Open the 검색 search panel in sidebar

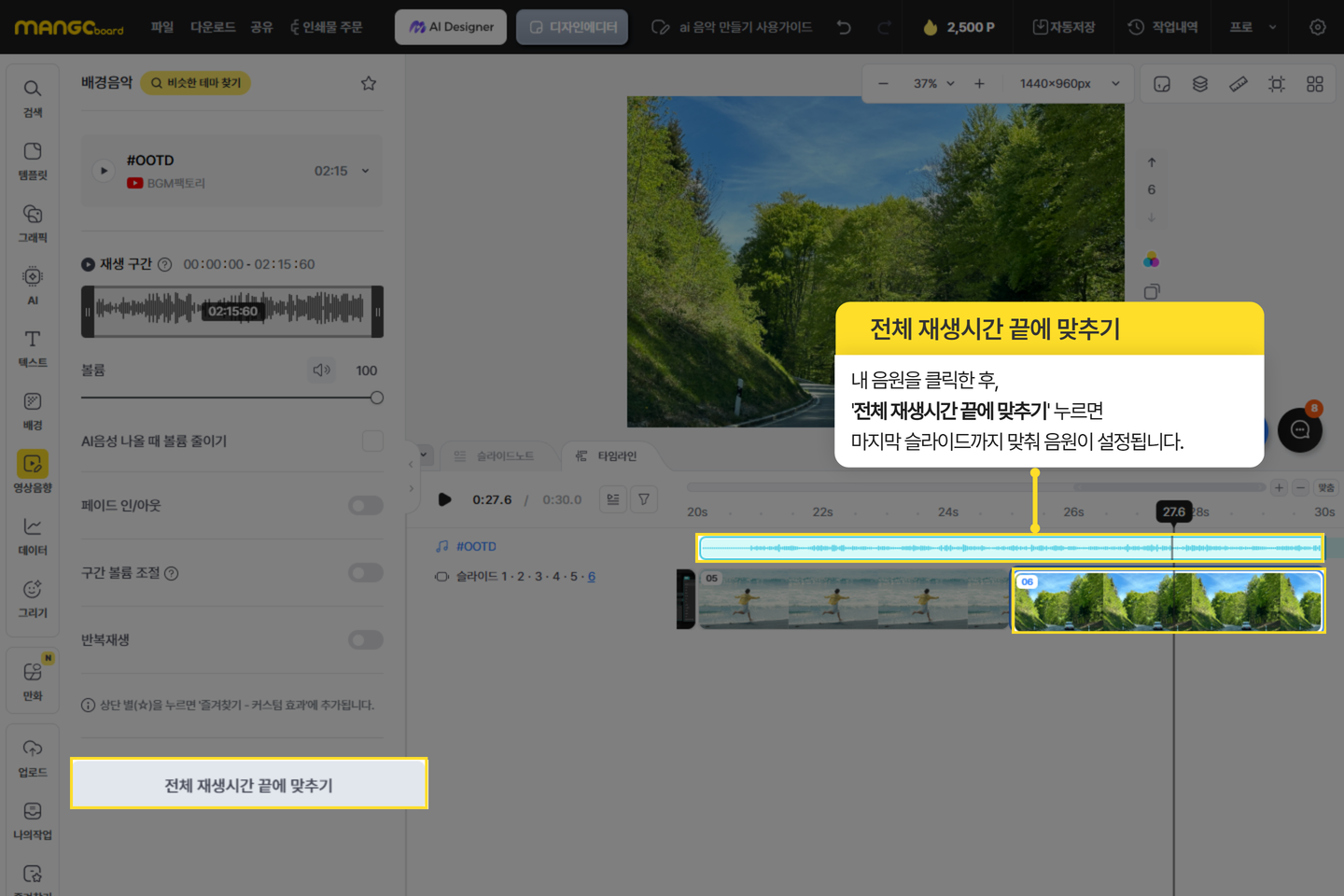point(33,98)
